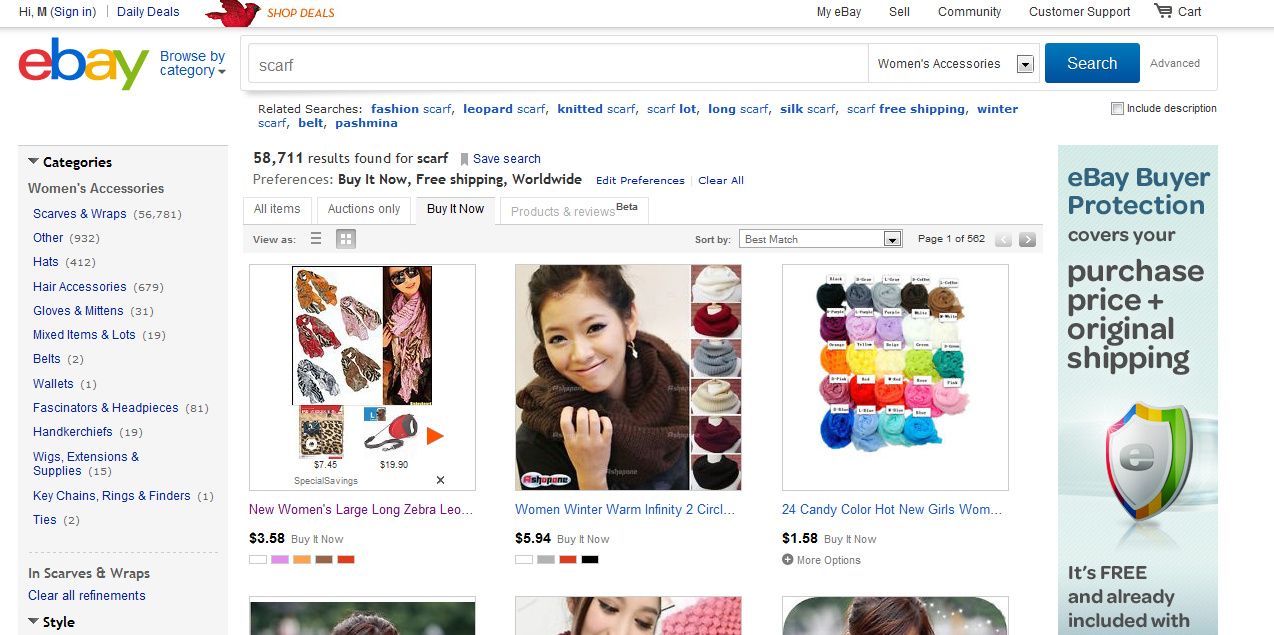Click Edit Preferences link
This screenshot has width=1274, height=635.
pos(640,181)
